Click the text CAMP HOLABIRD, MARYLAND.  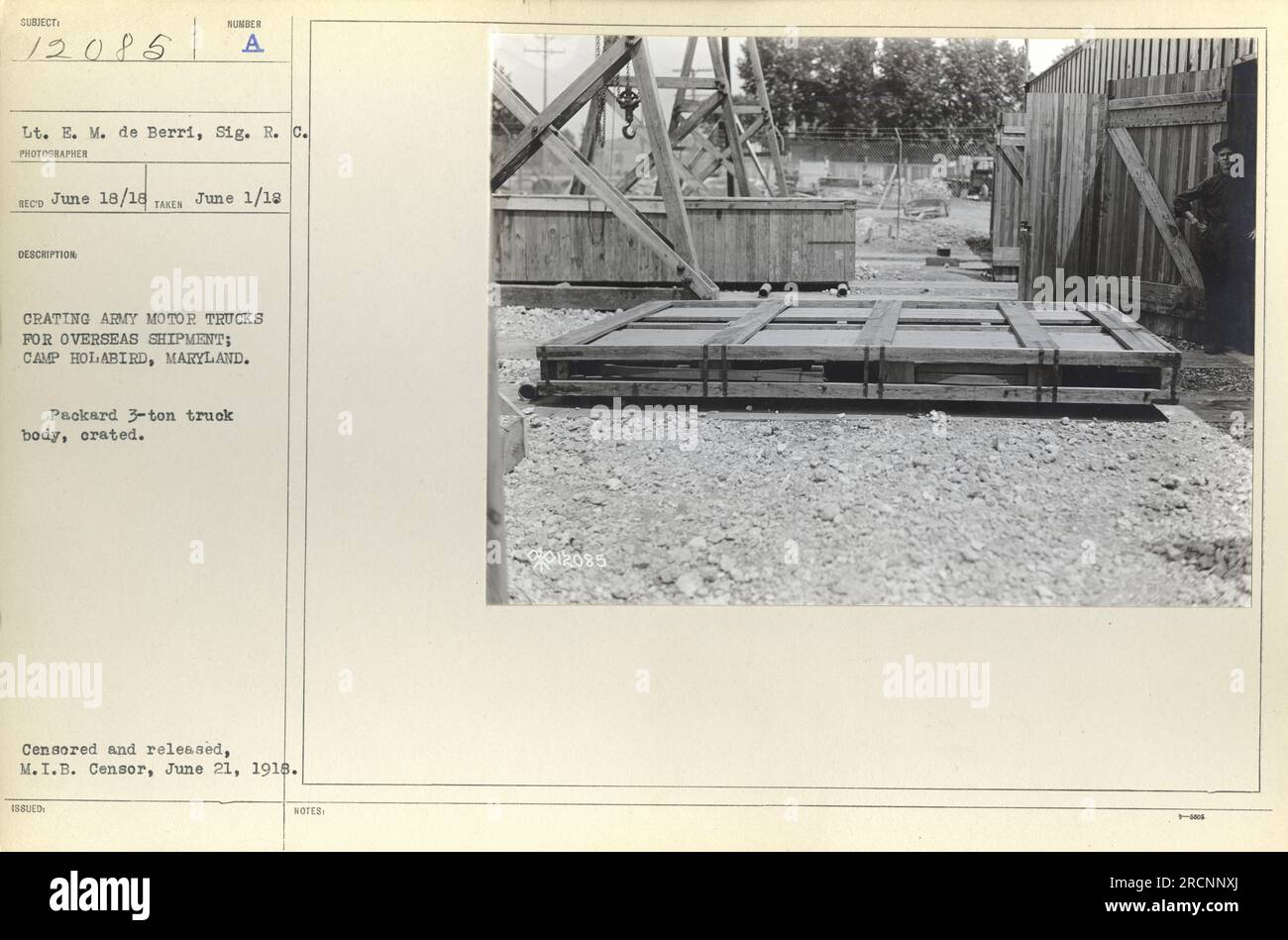pyautogui.click(x=136, y=358)
